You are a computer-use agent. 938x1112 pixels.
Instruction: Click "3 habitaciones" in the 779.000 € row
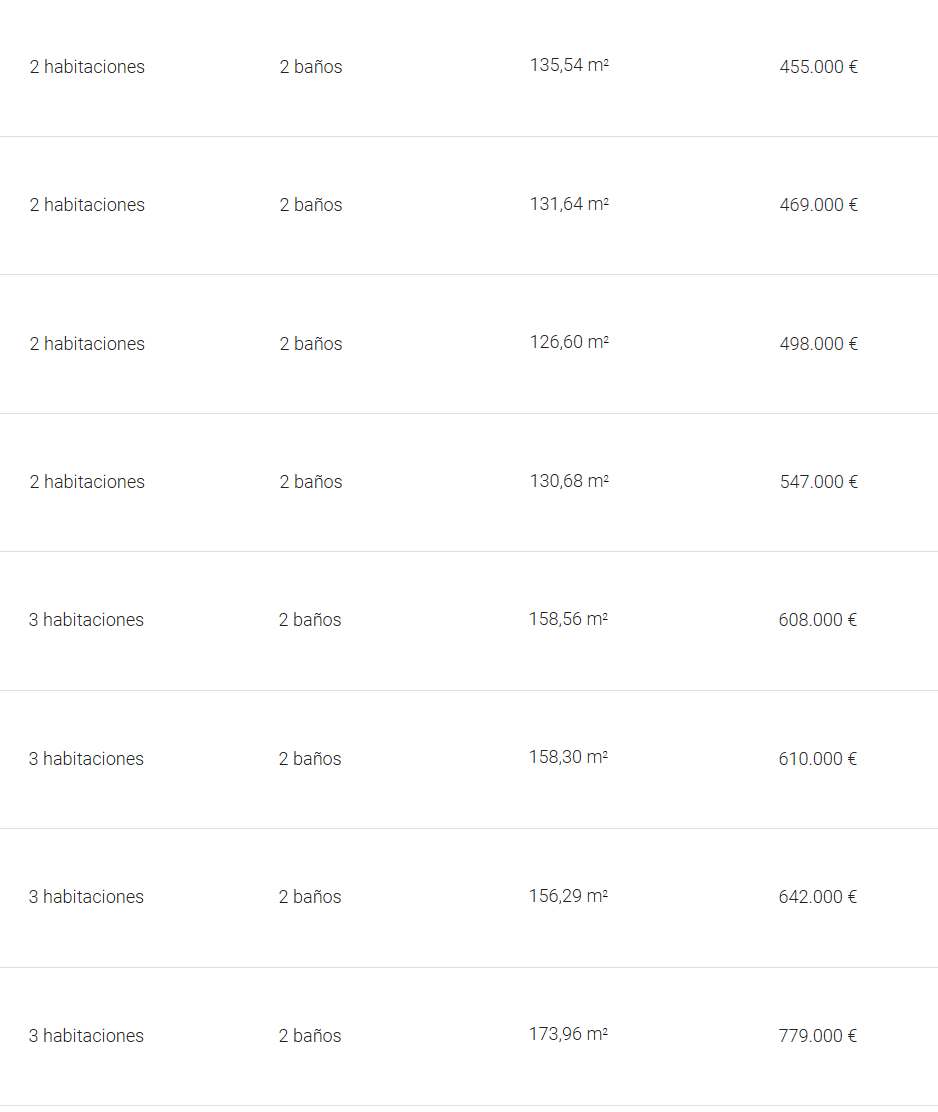[x=86, y=1036]
